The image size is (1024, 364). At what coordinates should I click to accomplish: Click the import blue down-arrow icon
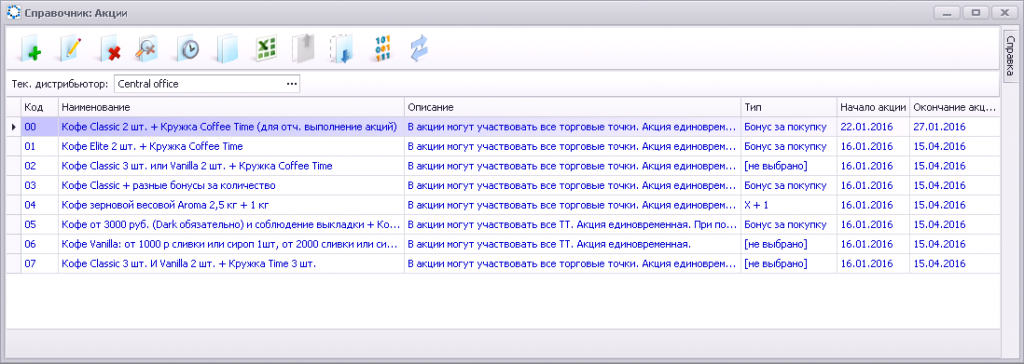342,50
